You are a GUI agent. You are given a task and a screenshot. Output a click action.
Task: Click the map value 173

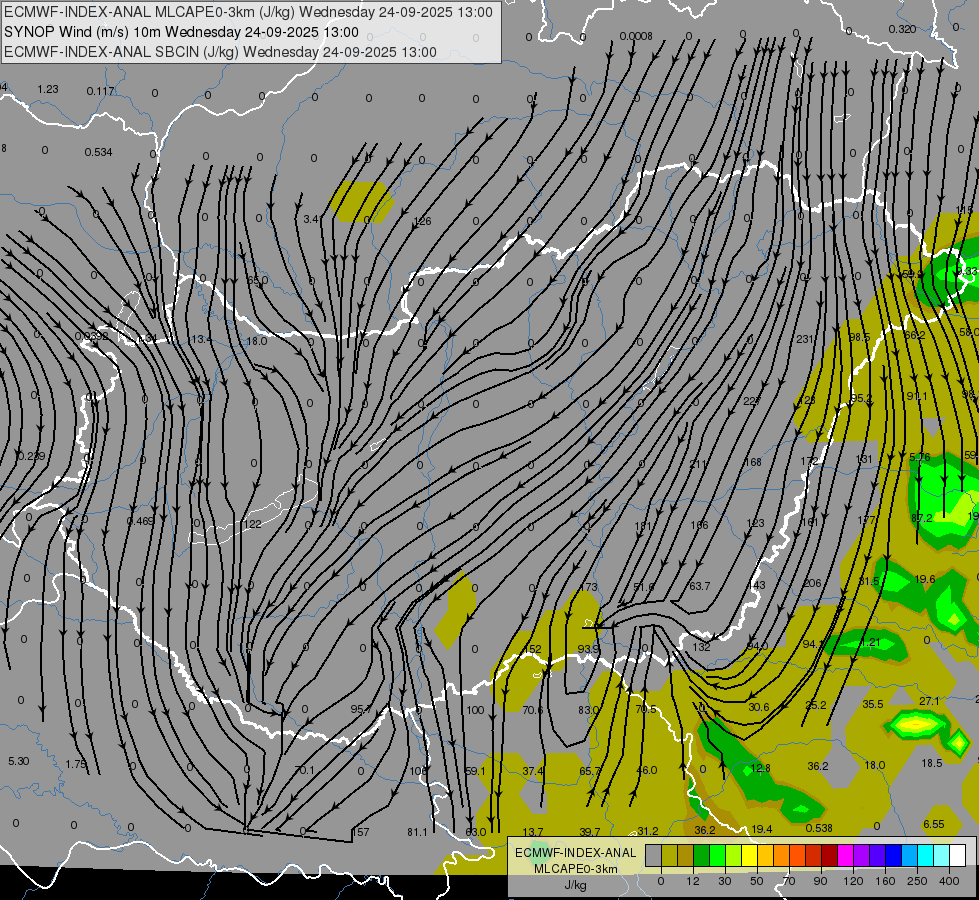[589, 587]
